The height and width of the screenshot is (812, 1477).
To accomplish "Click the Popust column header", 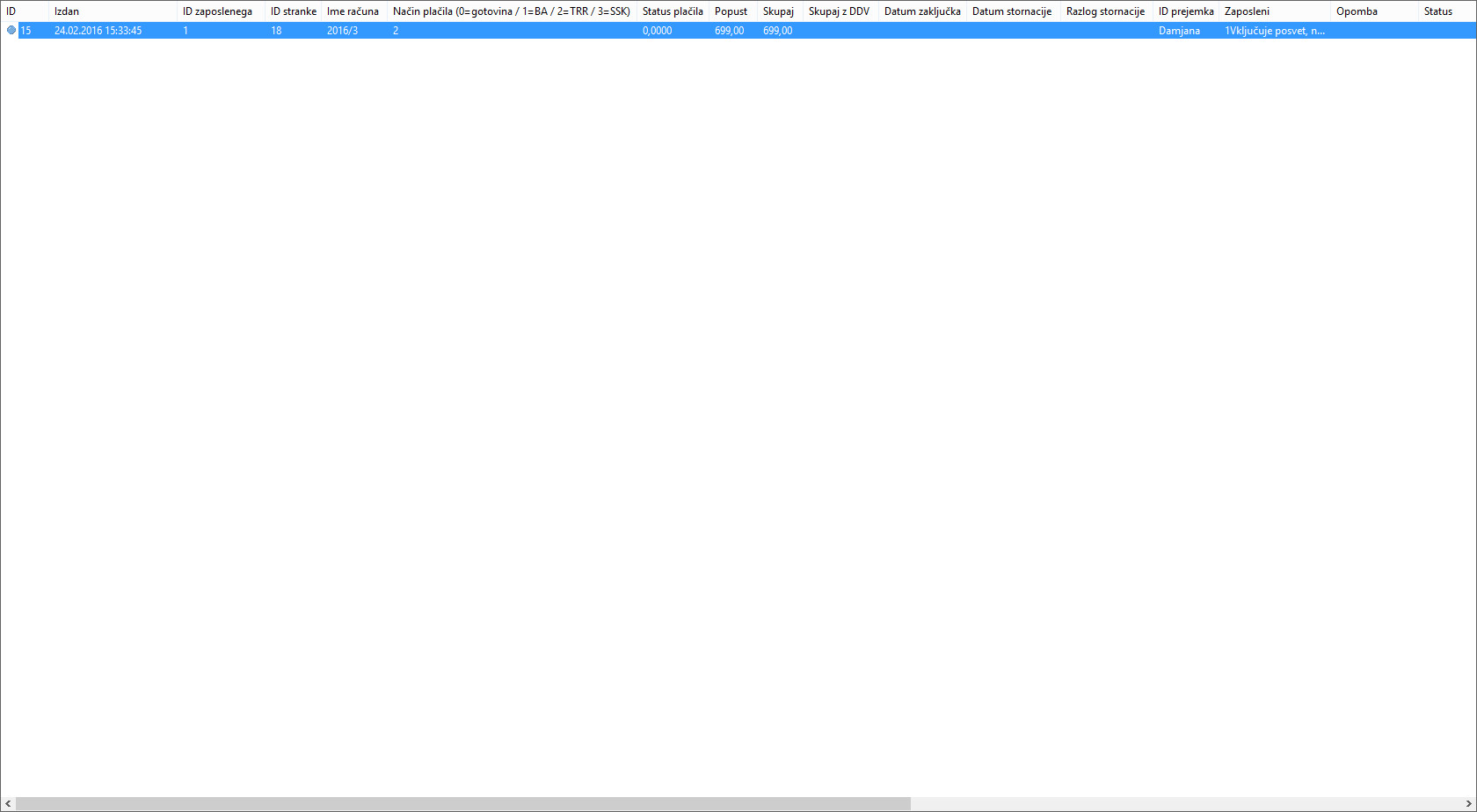I will click(x=731, y=11).
